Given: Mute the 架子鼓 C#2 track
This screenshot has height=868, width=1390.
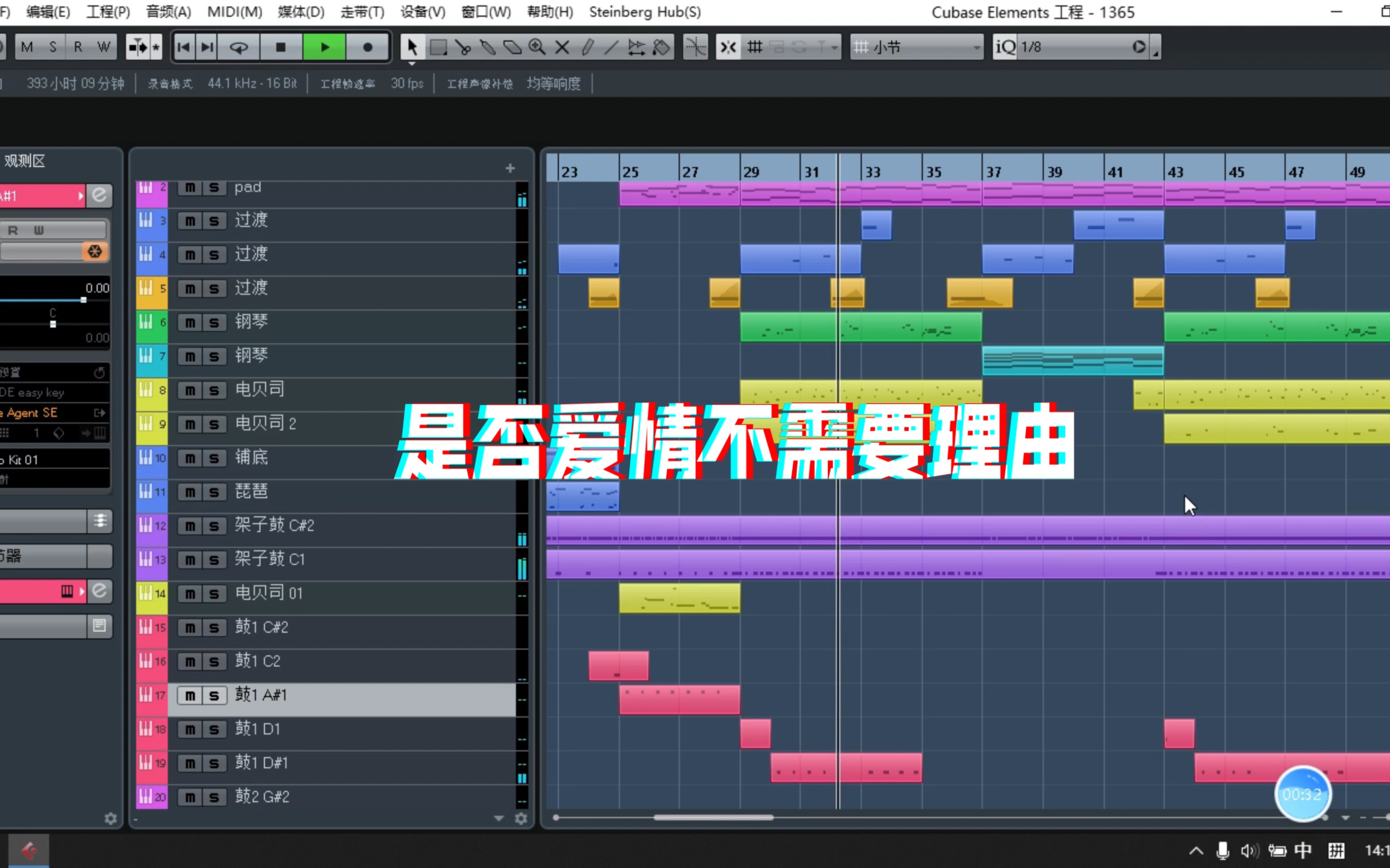Looking at the screenshot, I should click(190, 526).
